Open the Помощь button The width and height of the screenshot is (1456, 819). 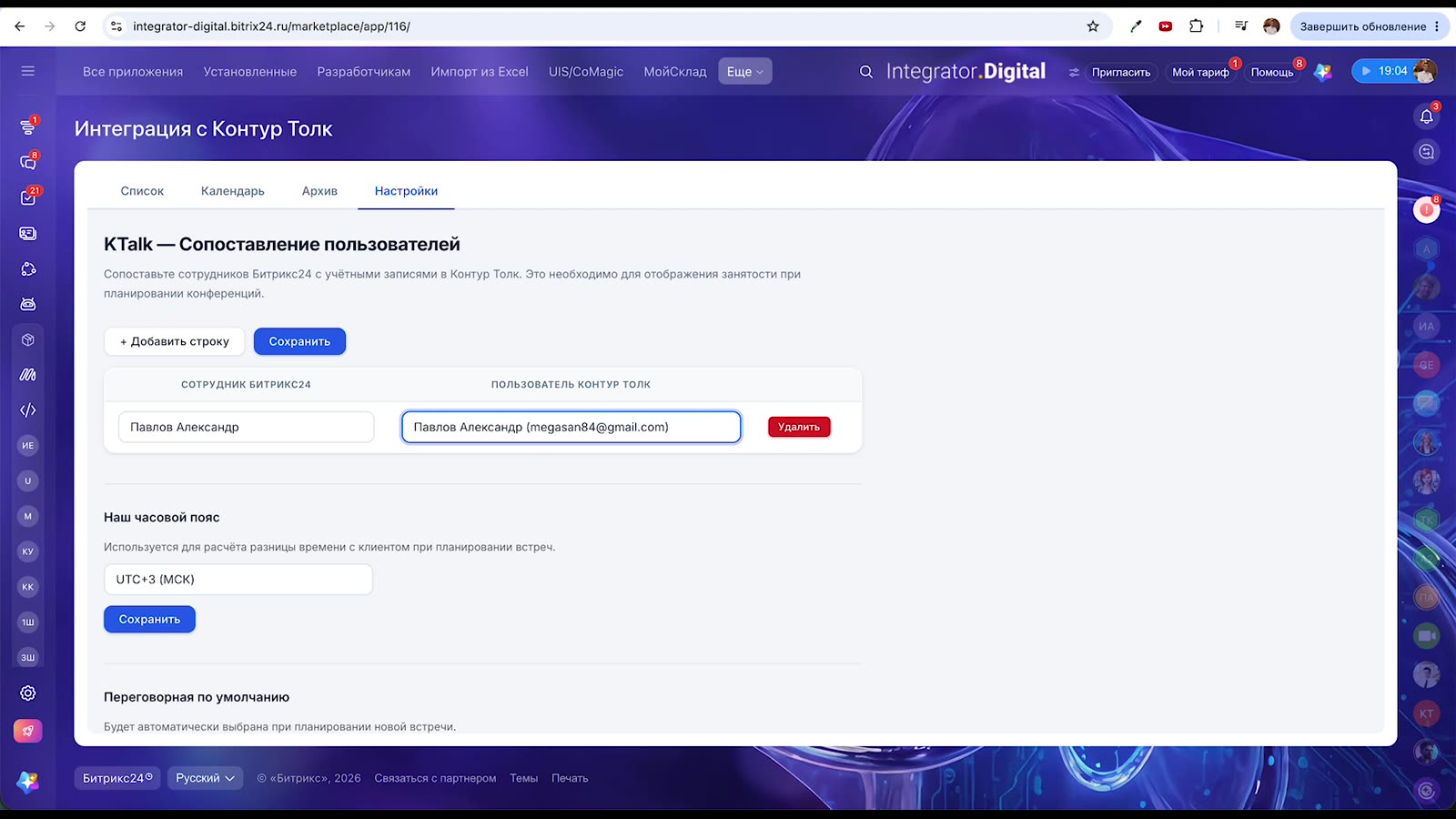point(1272,72)
